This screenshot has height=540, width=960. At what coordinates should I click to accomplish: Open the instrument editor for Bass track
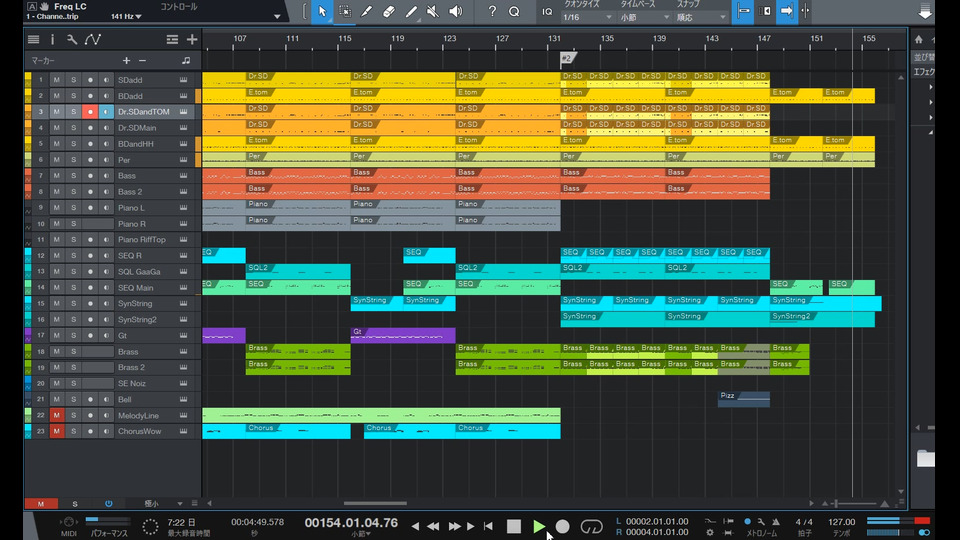tap(184, 176)
